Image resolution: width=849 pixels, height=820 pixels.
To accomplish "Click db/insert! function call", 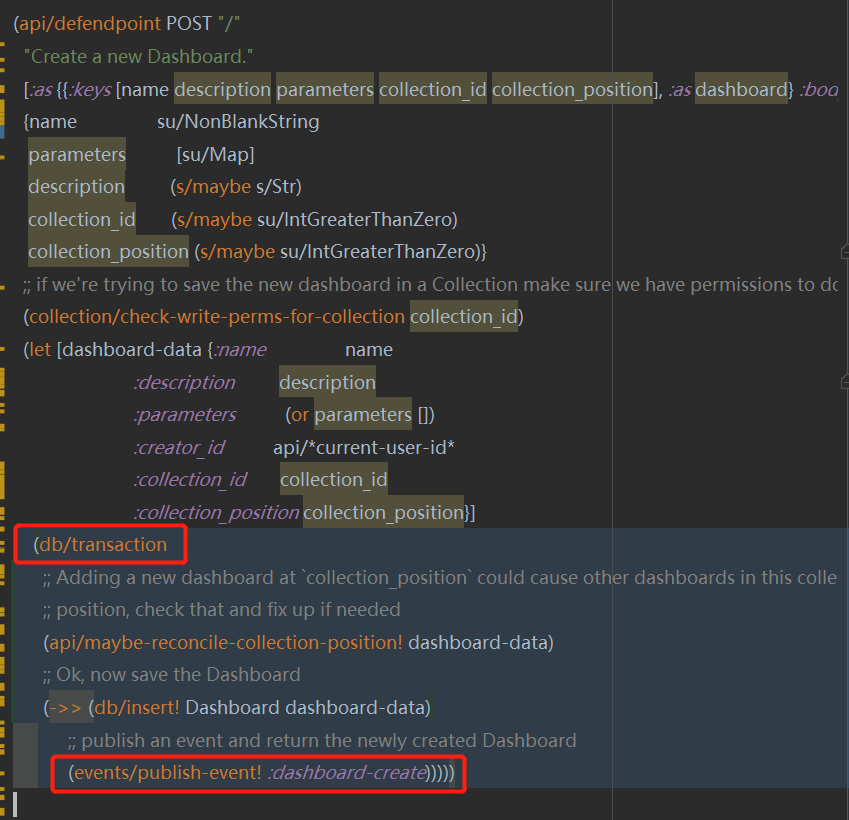I will point(137,708).
